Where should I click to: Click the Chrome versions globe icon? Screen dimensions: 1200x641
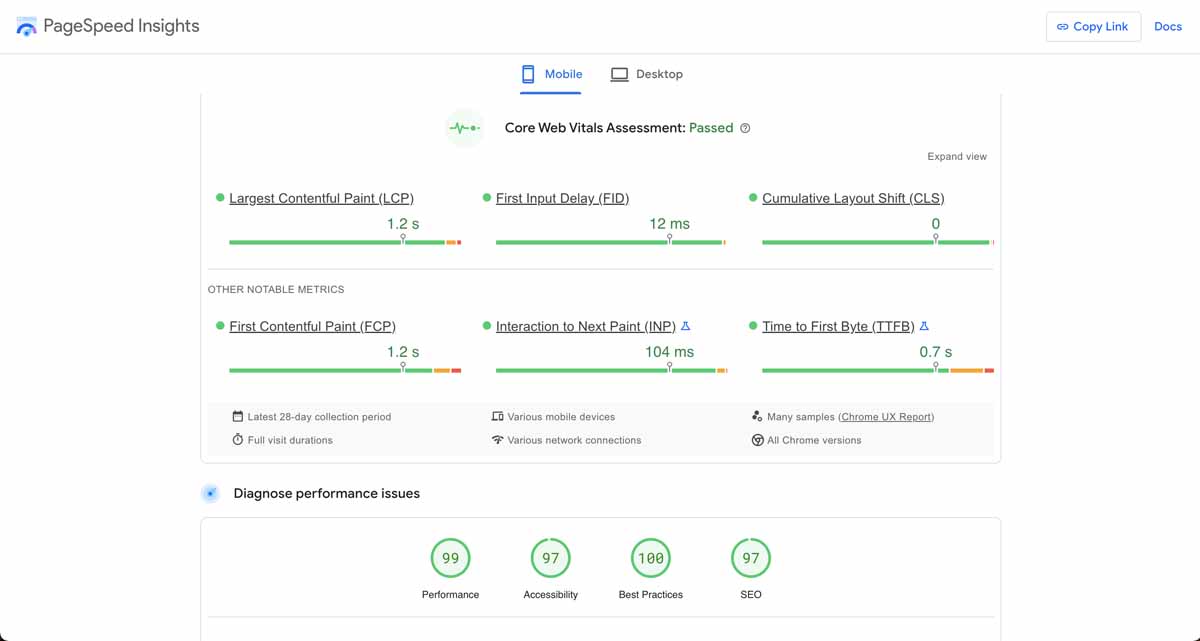tap(758, 440)
